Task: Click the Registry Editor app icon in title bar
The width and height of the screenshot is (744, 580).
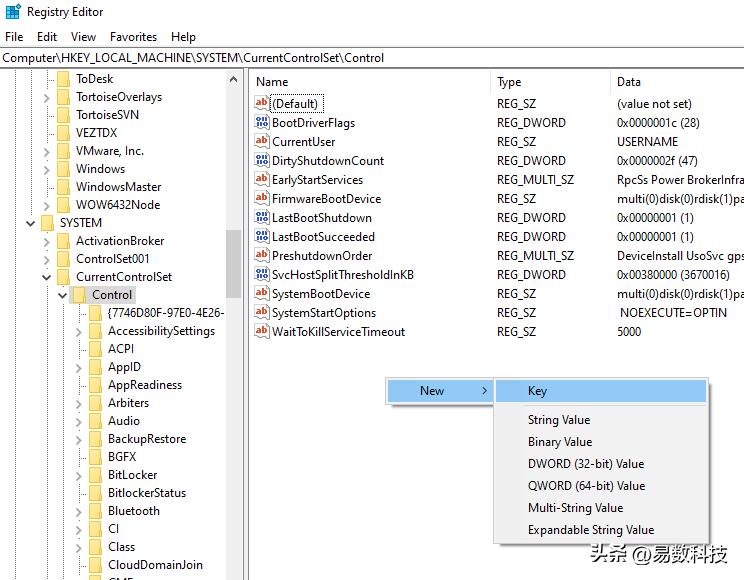Action: pos(13,13)
